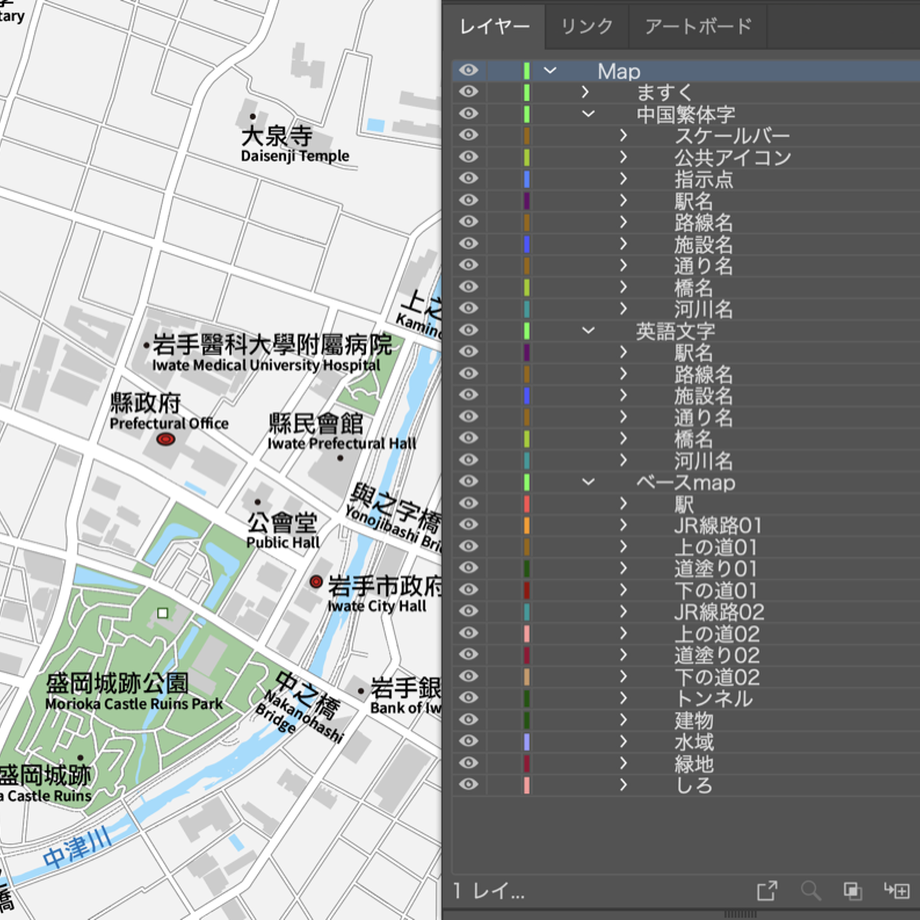Expand the ますく layer
This screenshot has width=920, height=920.
coord(585,92)
